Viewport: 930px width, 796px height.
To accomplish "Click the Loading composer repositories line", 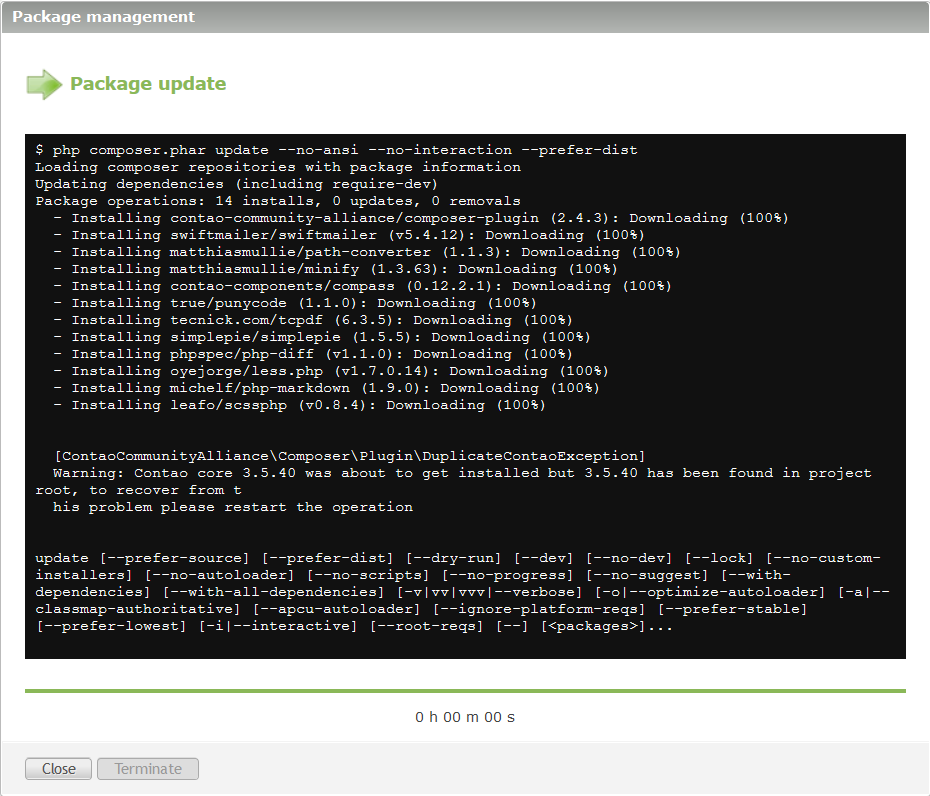I will [278, 167].
